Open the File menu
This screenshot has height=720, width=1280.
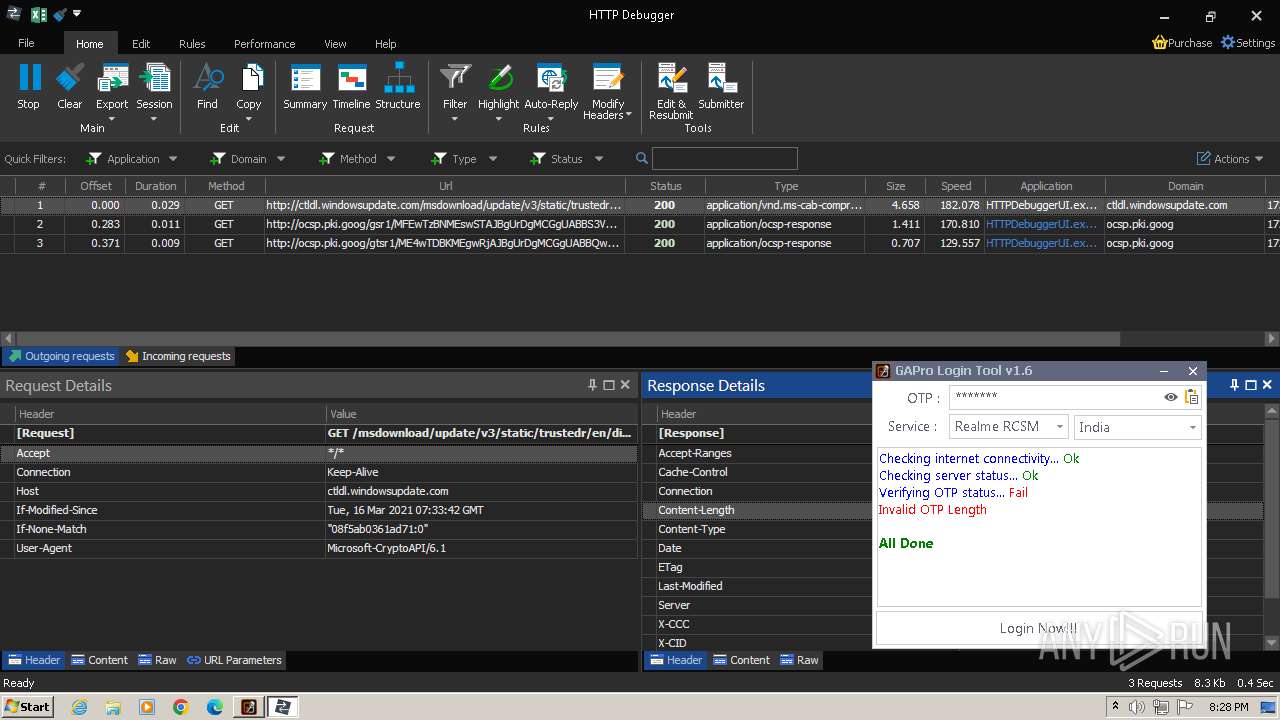click(x=26, y=43)
